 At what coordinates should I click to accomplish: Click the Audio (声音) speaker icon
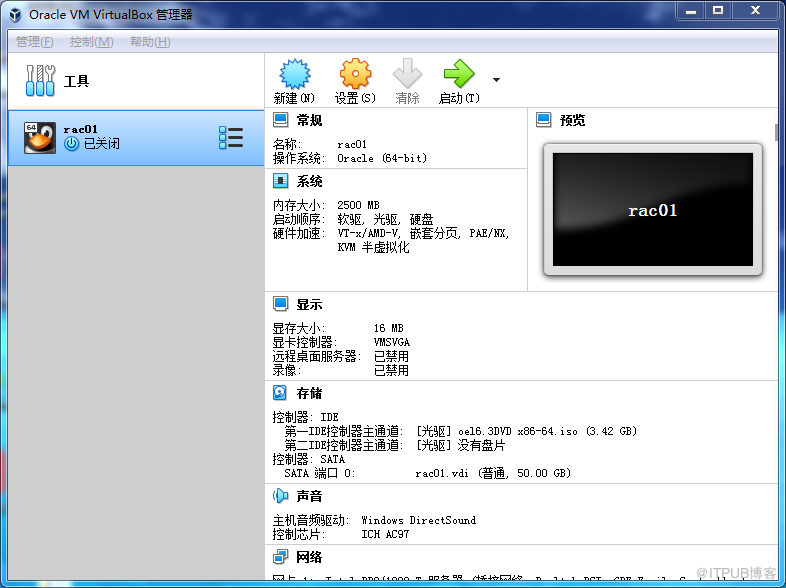[281, 496]
